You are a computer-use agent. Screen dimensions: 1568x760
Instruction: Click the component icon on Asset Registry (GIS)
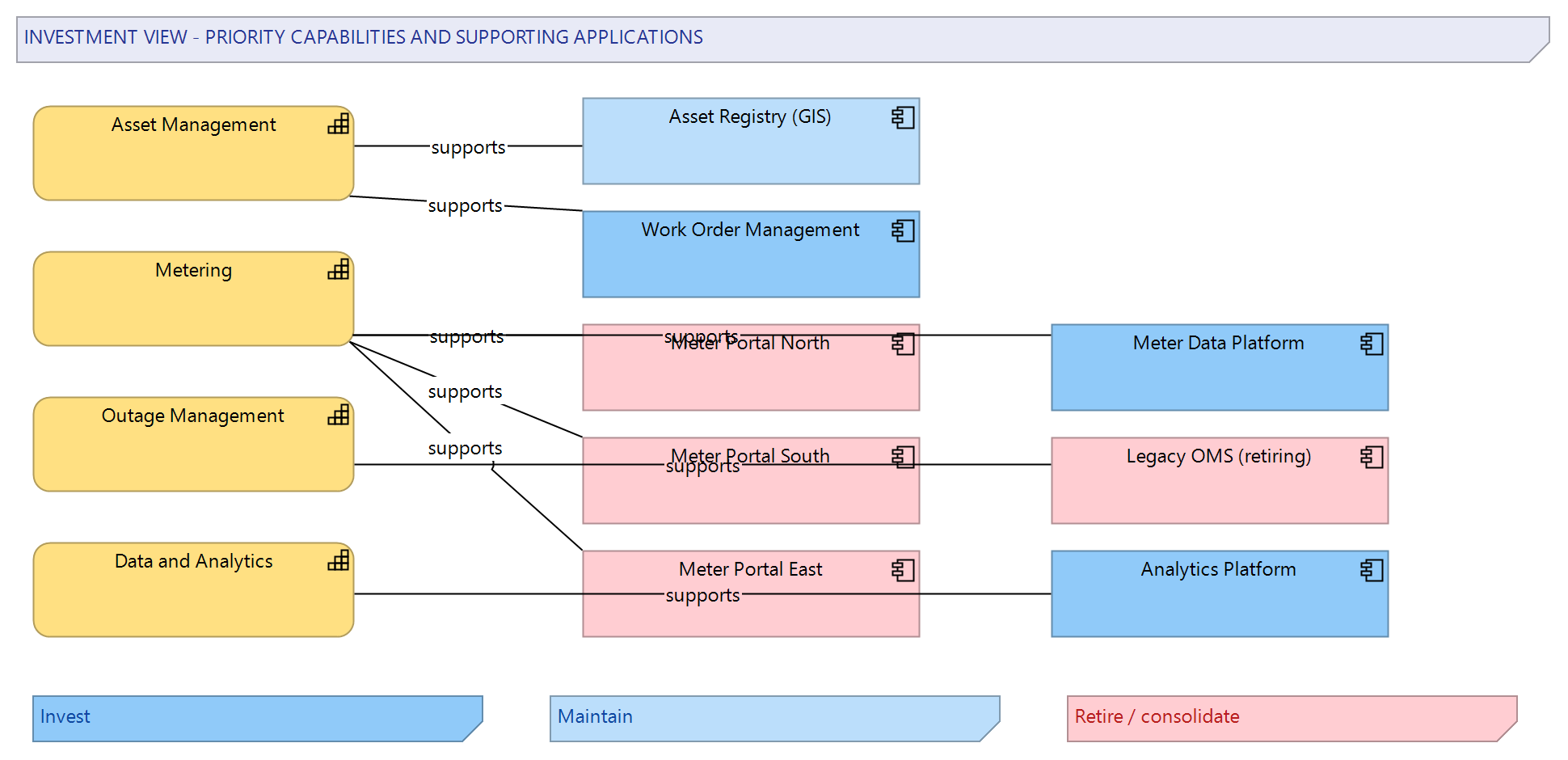coord(903,117)
